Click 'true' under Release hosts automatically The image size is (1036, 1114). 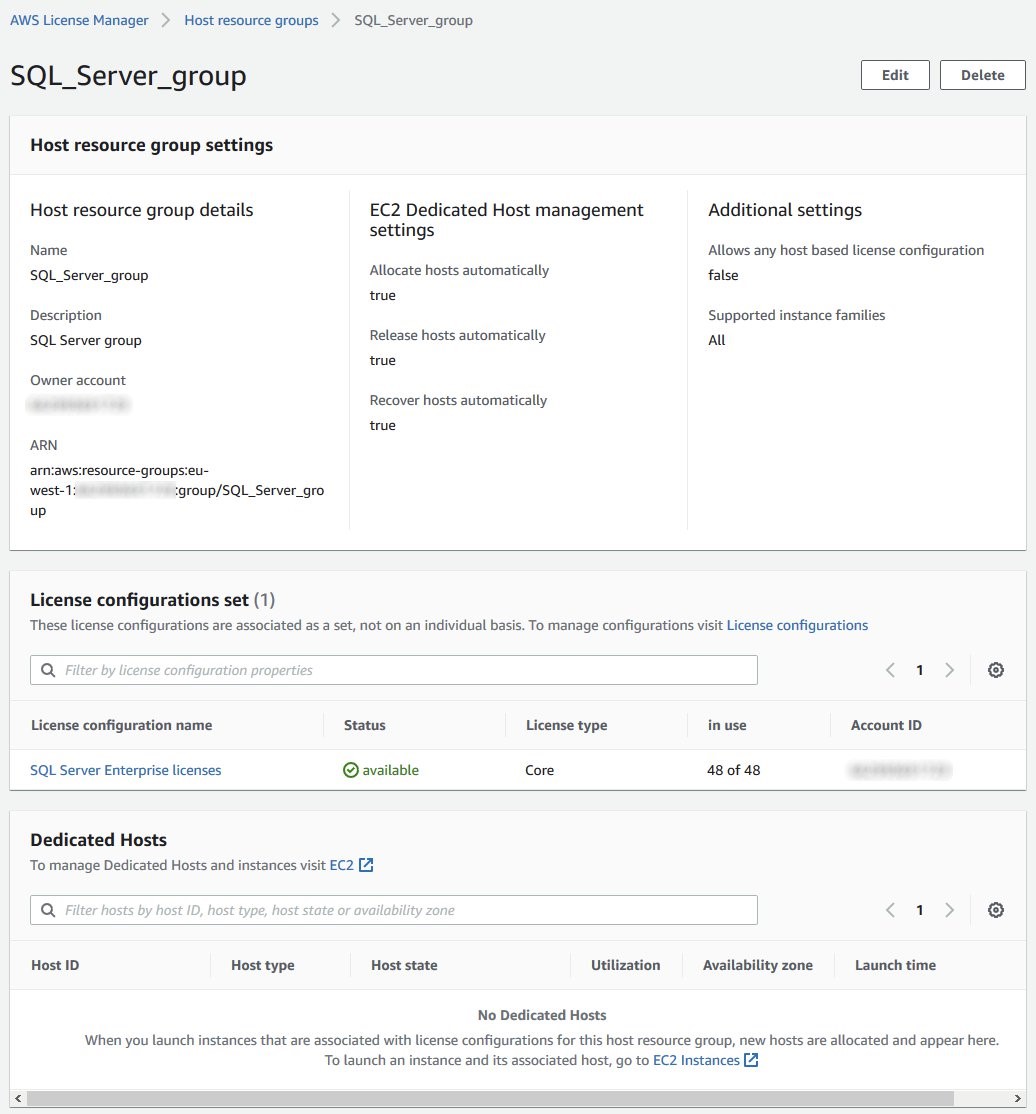382,360
